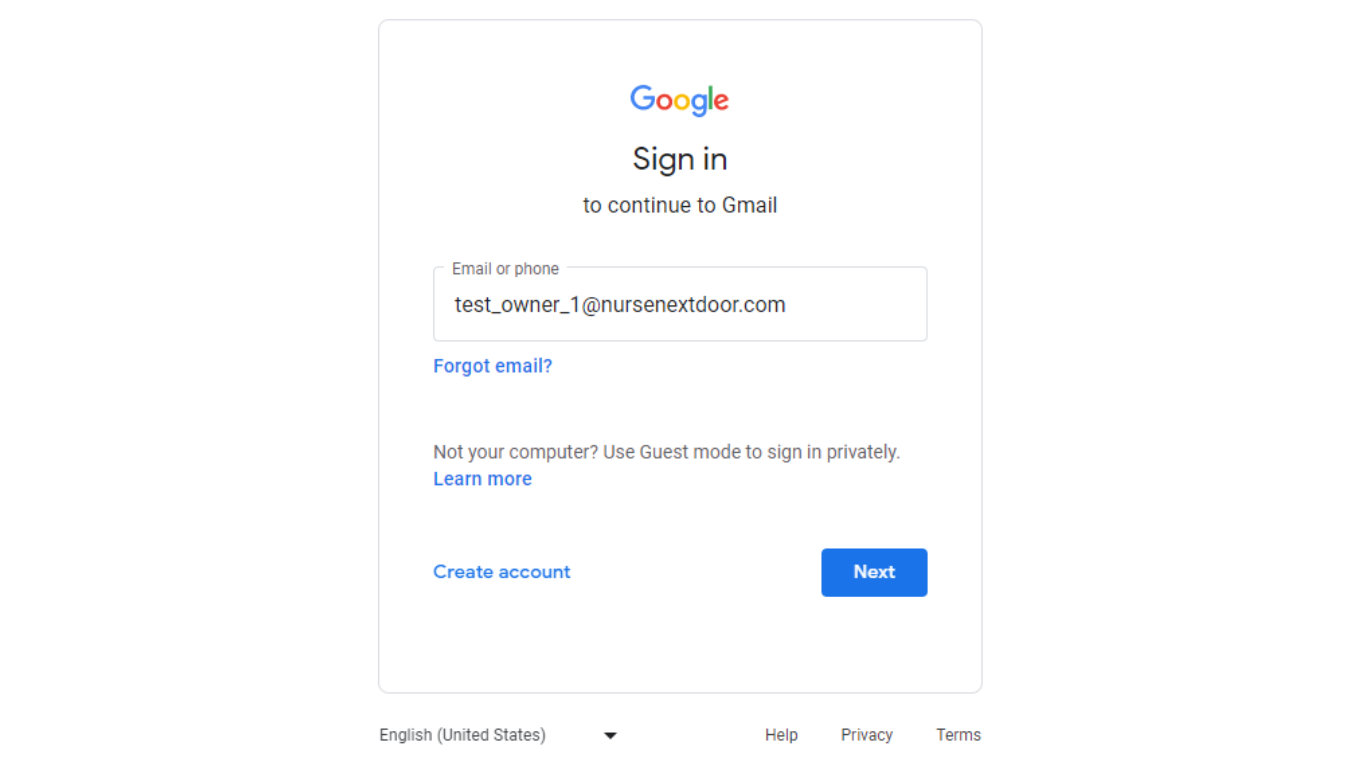Click the blue capital G of the Google logo

coord(642,97)
